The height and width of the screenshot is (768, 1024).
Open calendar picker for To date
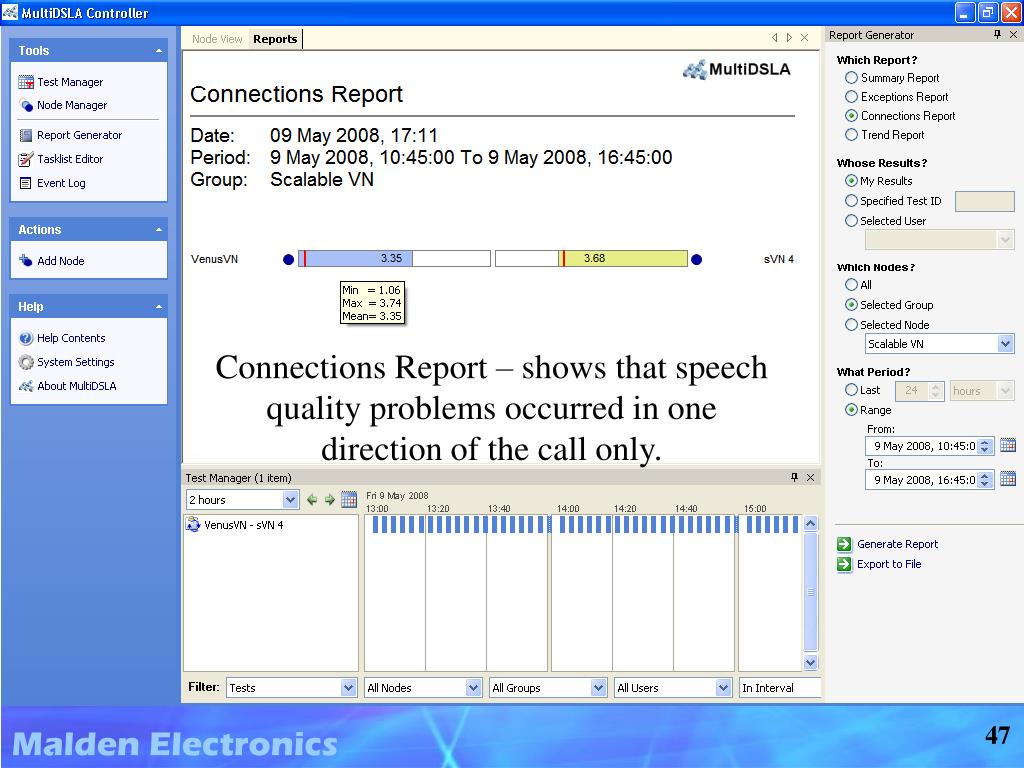pyautogui.click(x=1008, y=479)
